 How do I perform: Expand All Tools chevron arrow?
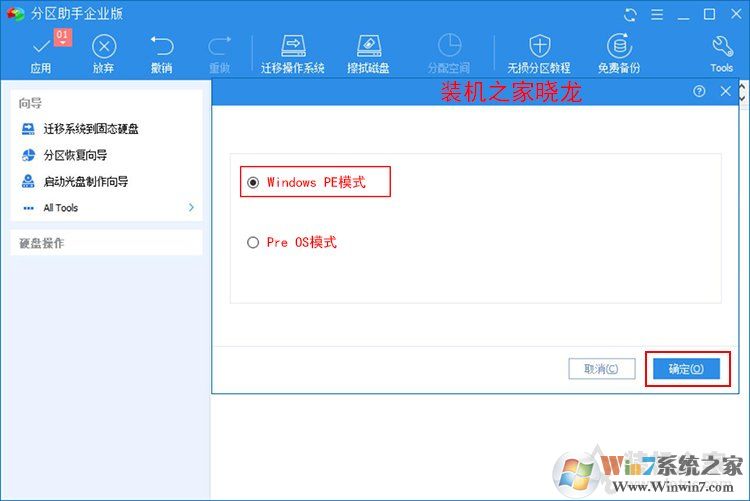point(191,207)
